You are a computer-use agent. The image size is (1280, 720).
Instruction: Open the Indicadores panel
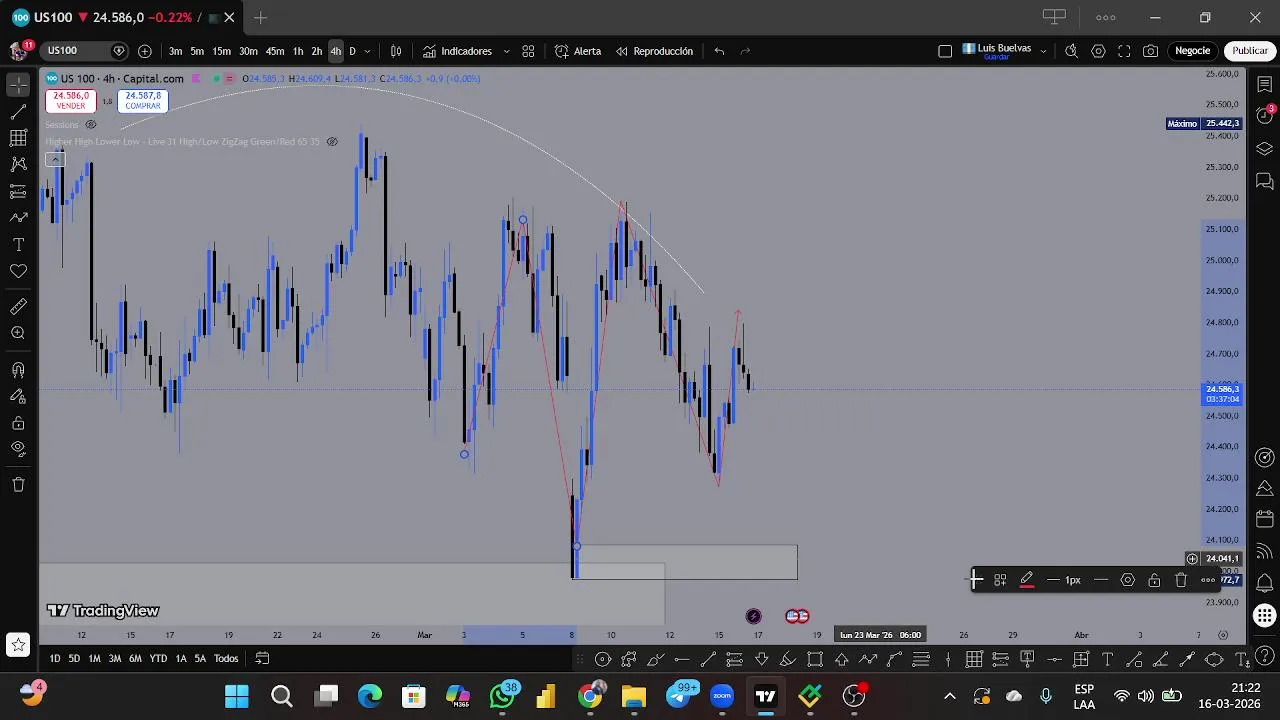pos(458,51)
